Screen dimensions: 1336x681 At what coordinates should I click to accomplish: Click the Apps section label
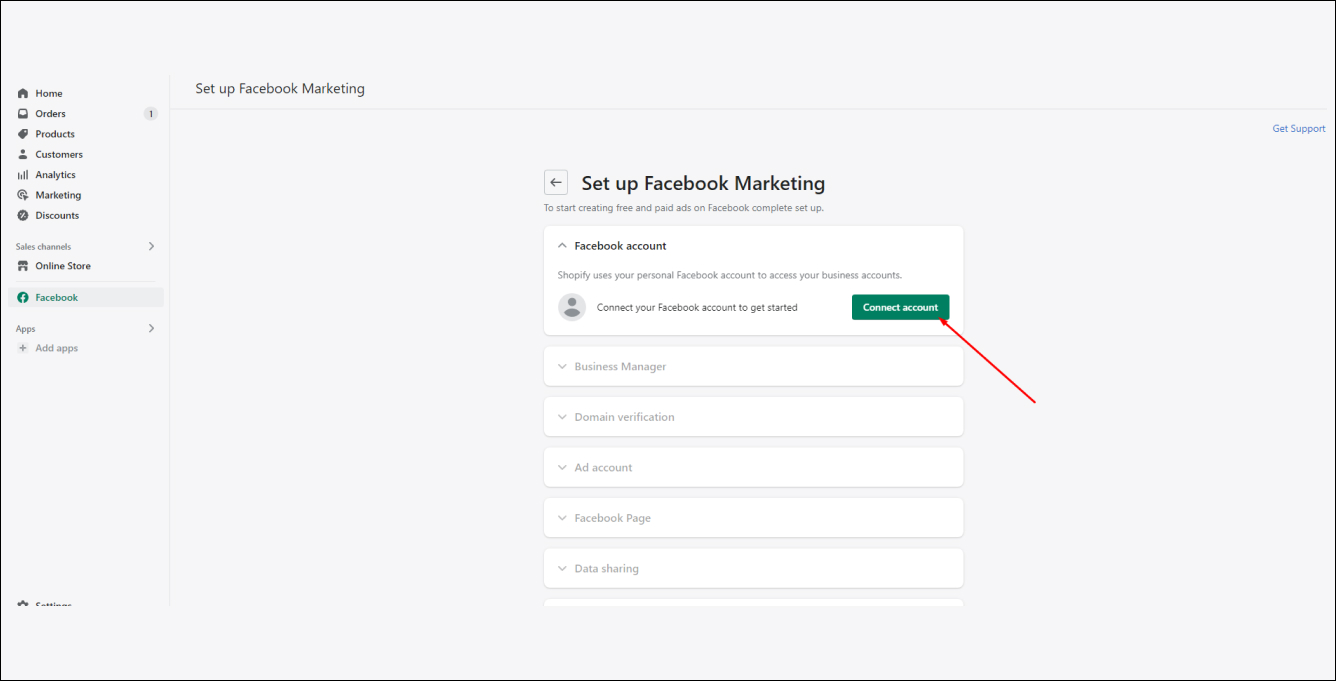[25, 328]
